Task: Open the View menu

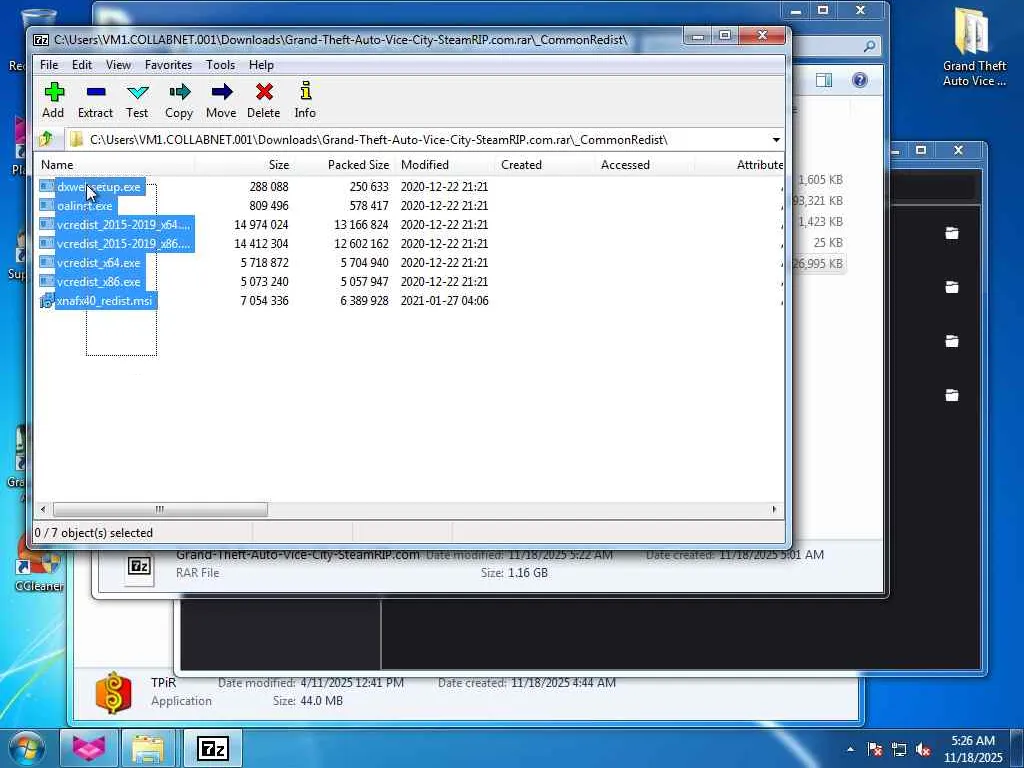Action: 118,65
